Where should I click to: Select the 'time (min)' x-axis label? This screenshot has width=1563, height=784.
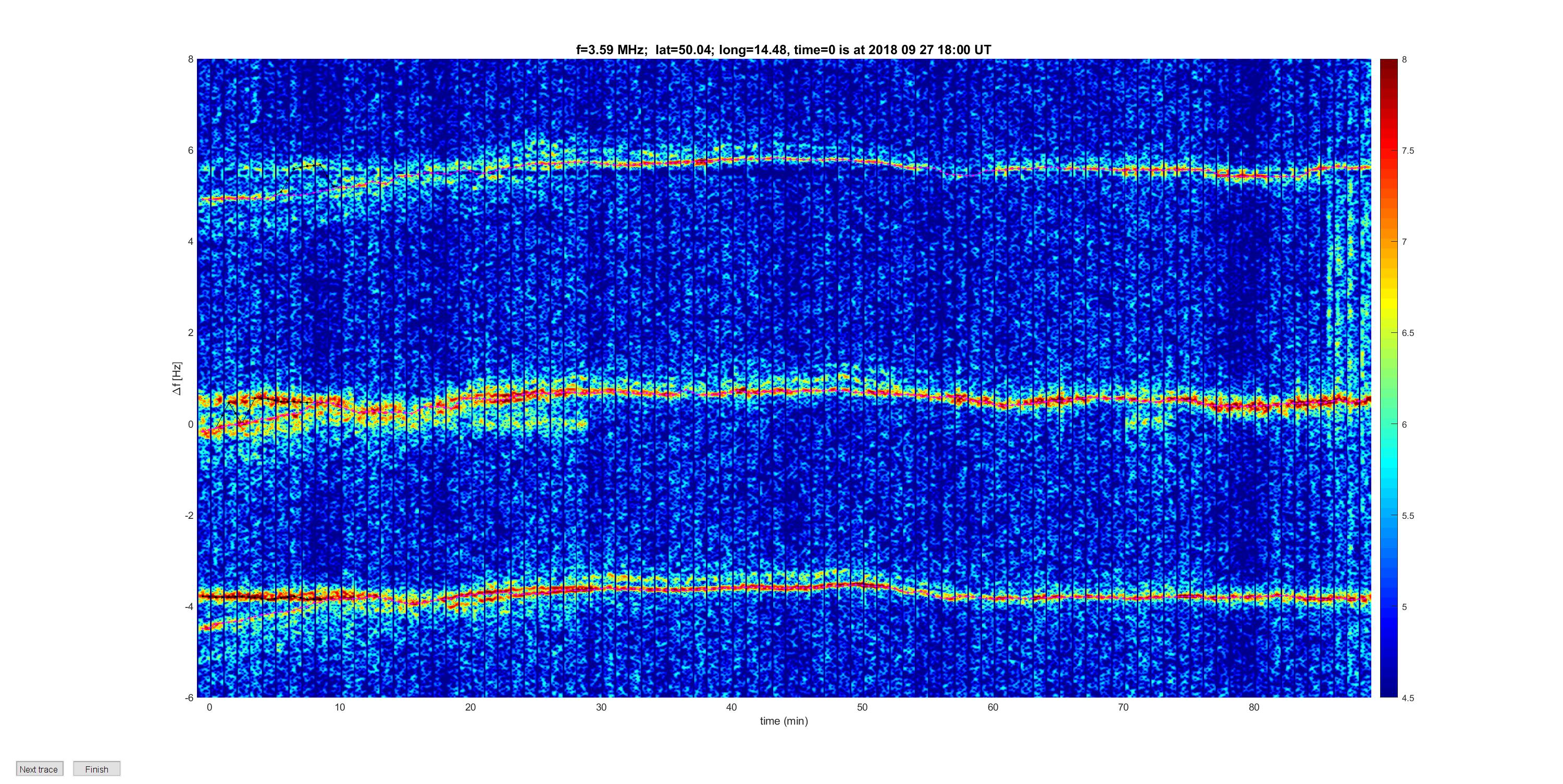(784, 721)
